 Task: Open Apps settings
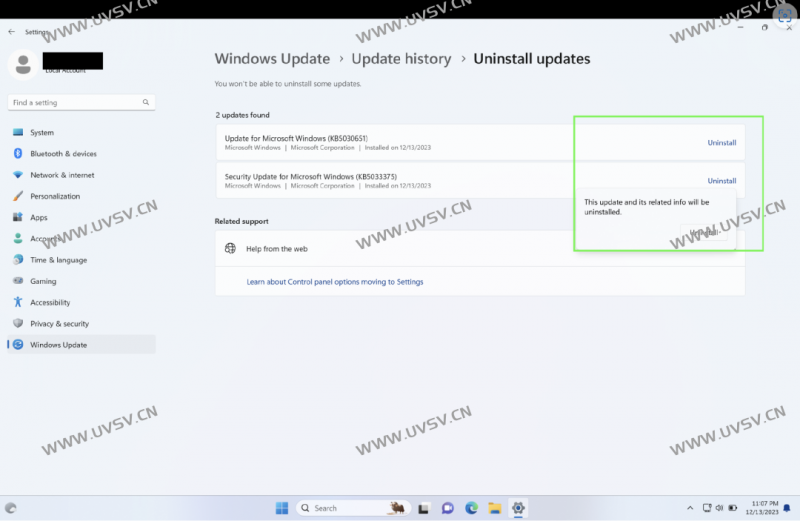tap(82, 217)
